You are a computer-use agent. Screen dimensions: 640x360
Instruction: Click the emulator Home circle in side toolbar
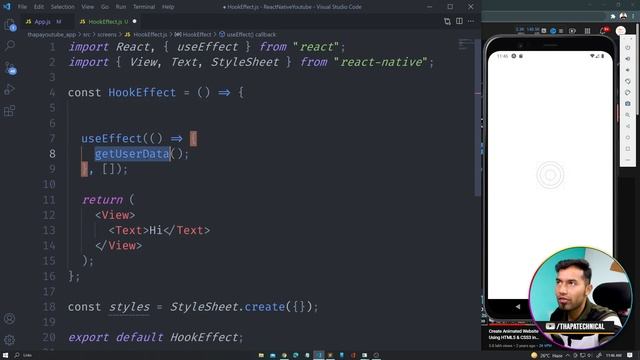(628, 138)
